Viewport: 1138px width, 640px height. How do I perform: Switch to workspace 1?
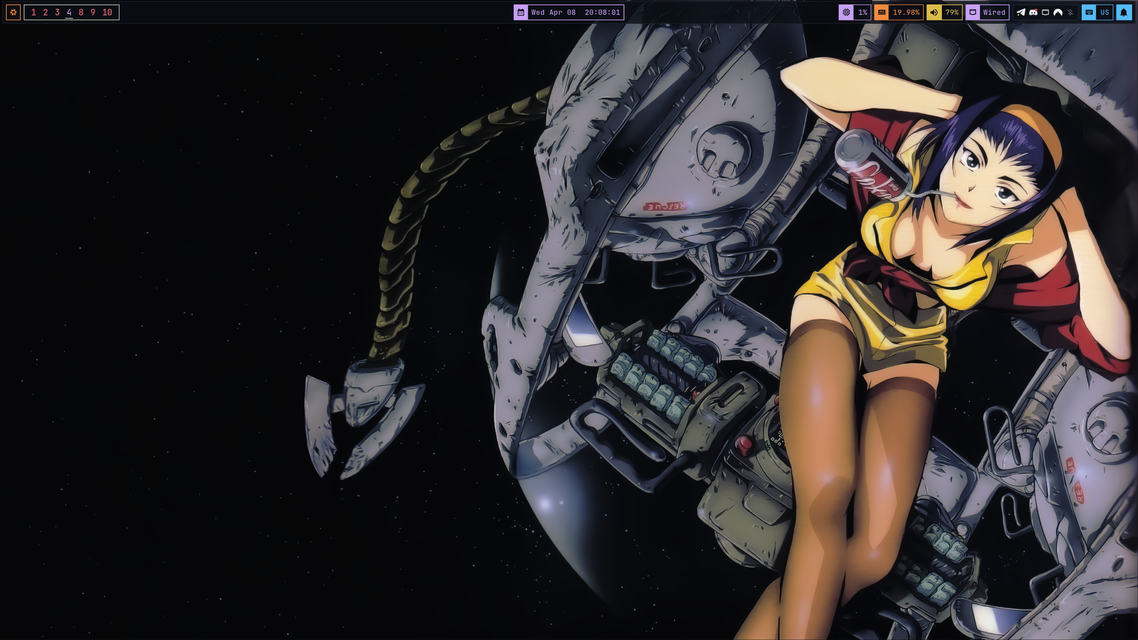pyautogui.click(x=33, y=12)
